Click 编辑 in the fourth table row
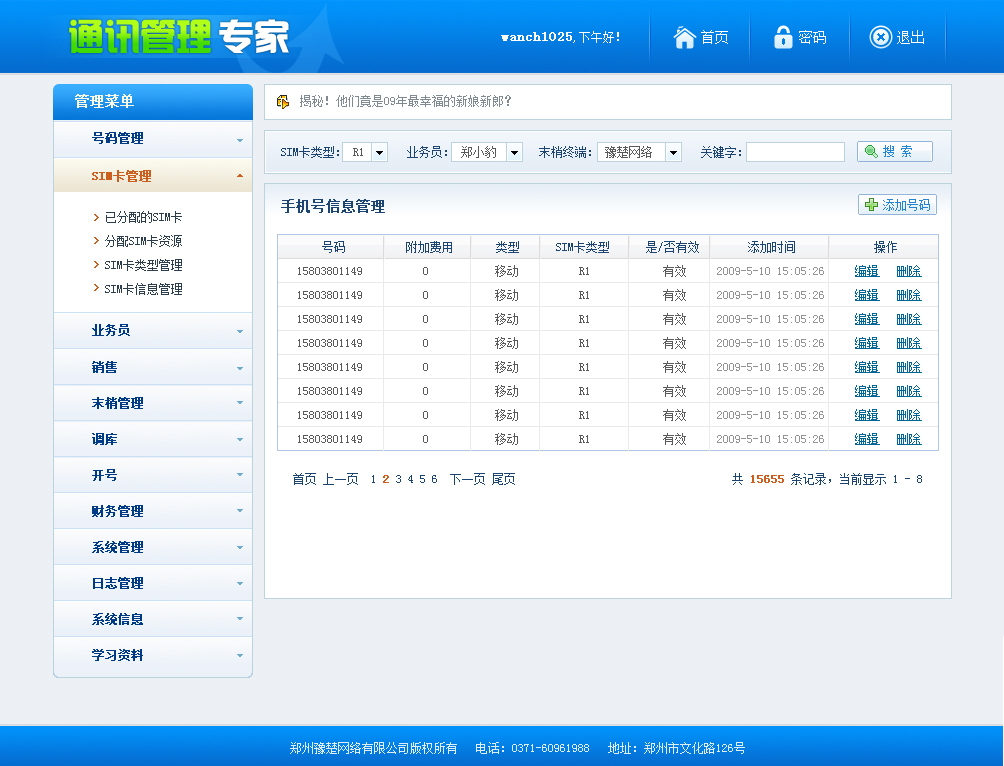The image size is (1004, 766). coord(866,343)
